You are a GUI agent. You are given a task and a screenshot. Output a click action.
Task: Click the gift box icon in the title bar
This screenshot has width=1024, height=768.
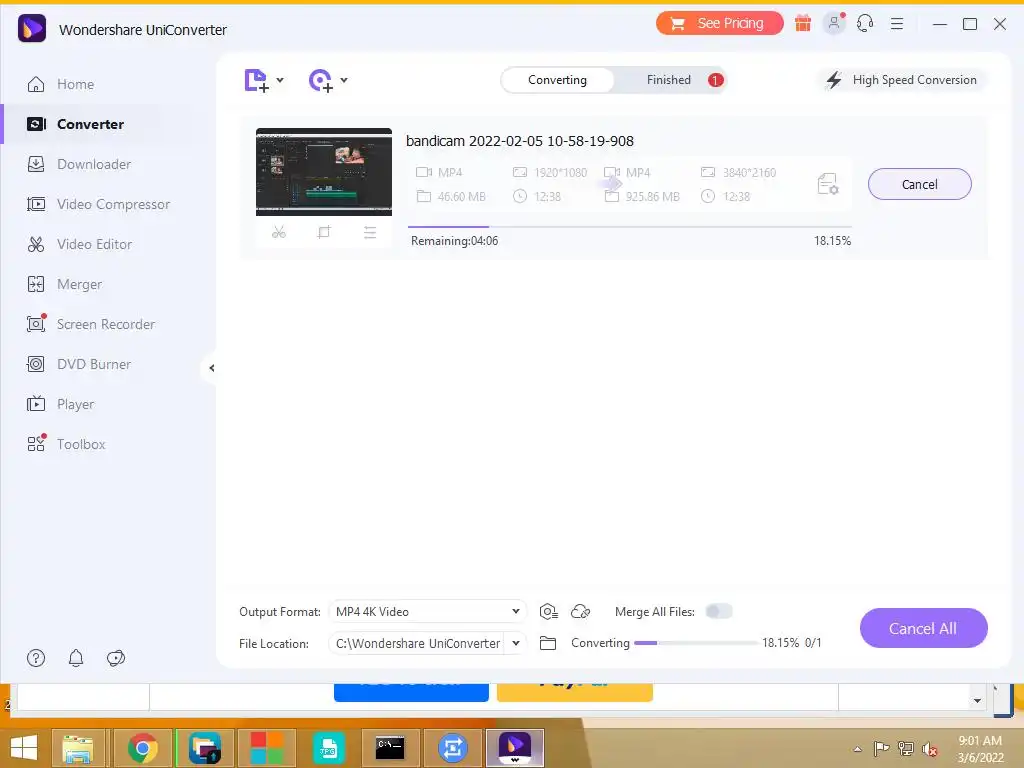coord(803,24)
